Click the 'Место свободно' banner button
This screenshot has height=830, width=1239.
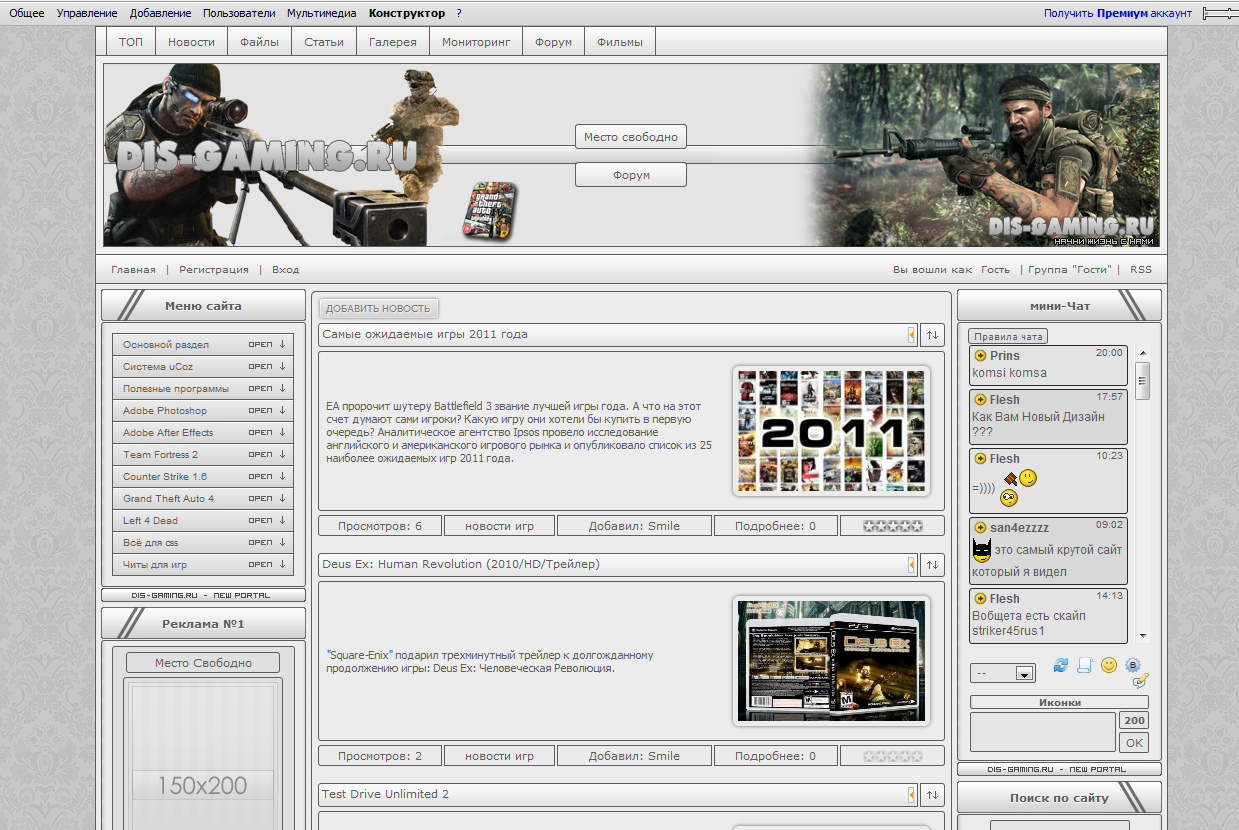pos(631,137)
